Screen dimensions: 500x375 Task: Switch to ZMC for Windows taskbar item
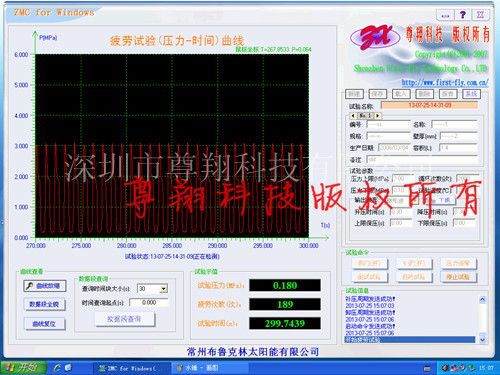(x=130, y=368)
